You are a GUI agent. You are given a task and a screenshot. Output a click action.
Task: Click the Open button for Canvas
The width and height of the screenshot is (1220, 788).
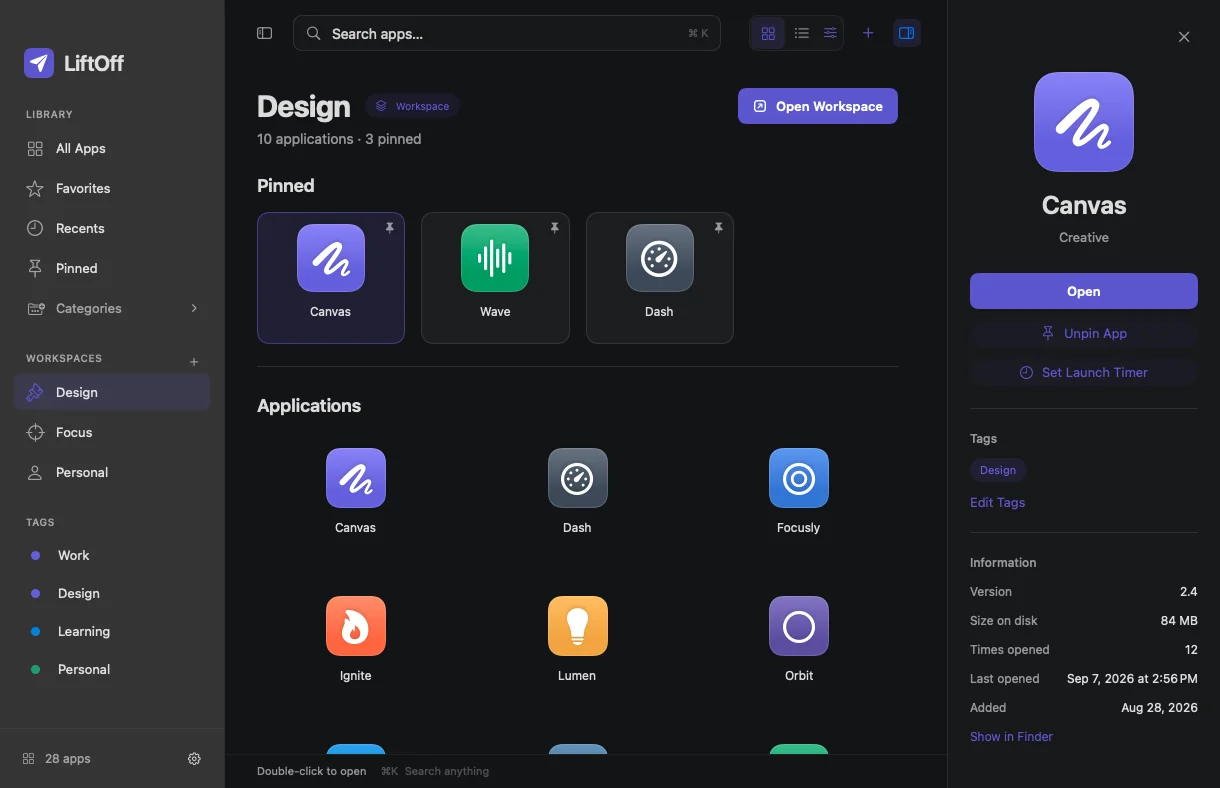tap(1084, 291)
